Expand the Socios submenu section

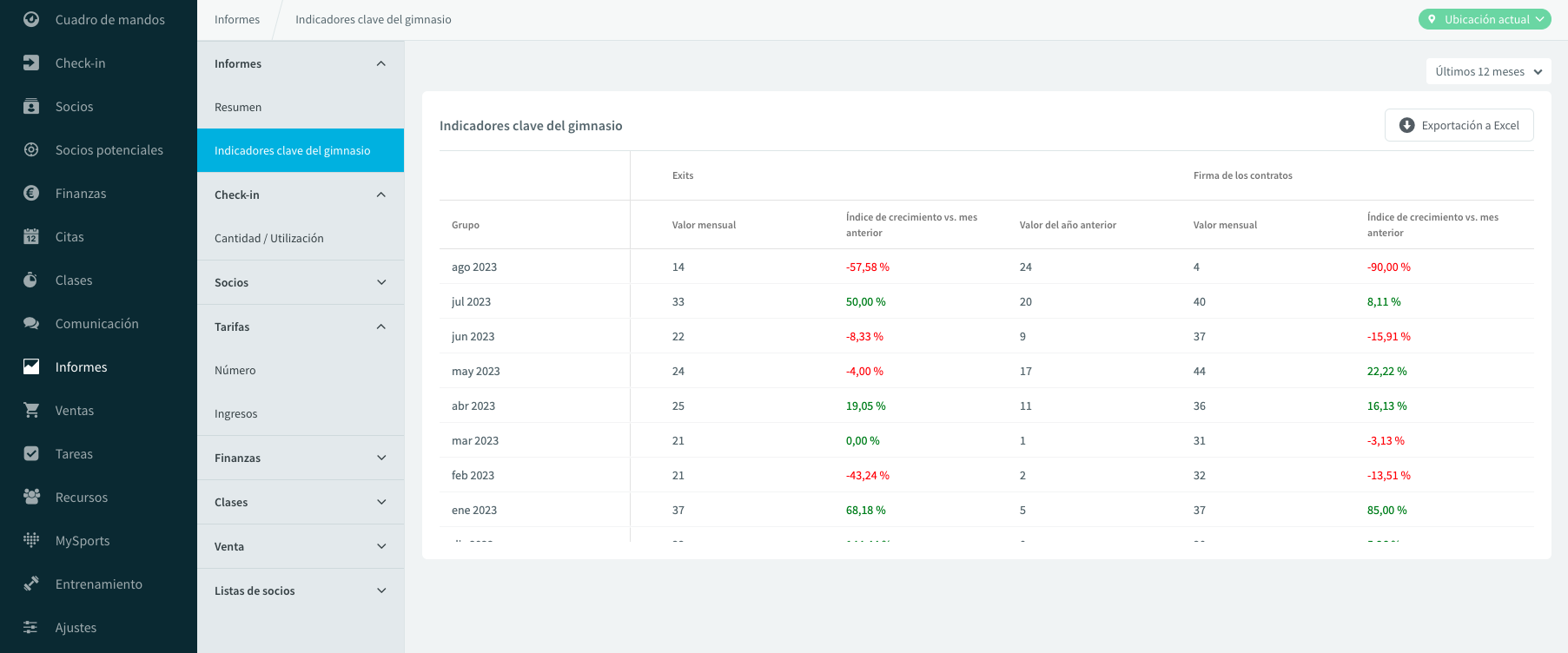click(x=301, y=282)
